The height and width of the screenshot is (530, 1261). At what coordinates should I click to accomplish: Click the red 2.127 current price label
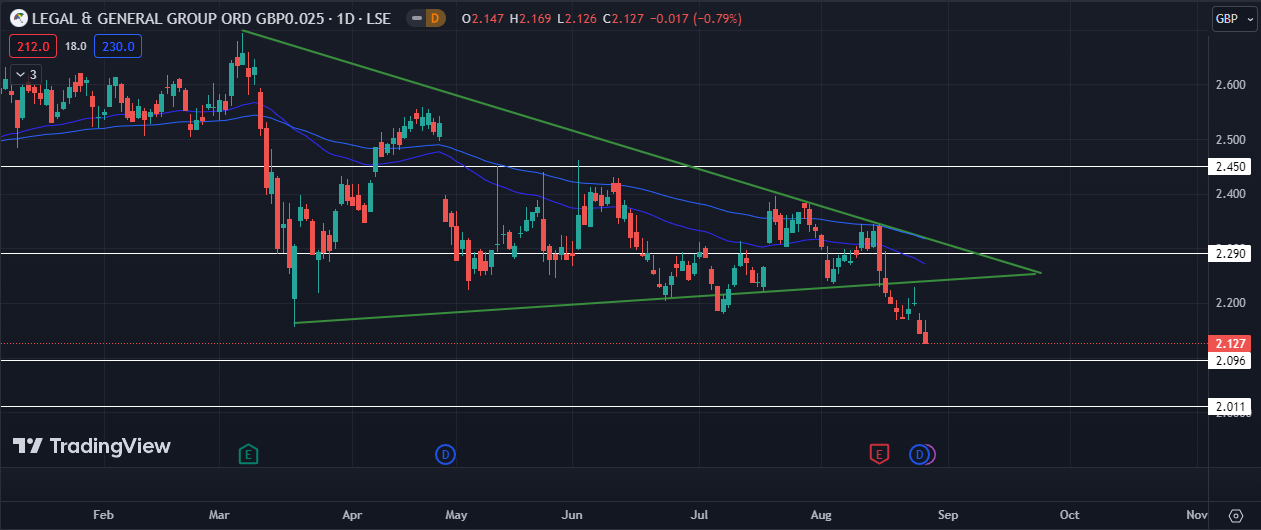(x=1230, y=343)
